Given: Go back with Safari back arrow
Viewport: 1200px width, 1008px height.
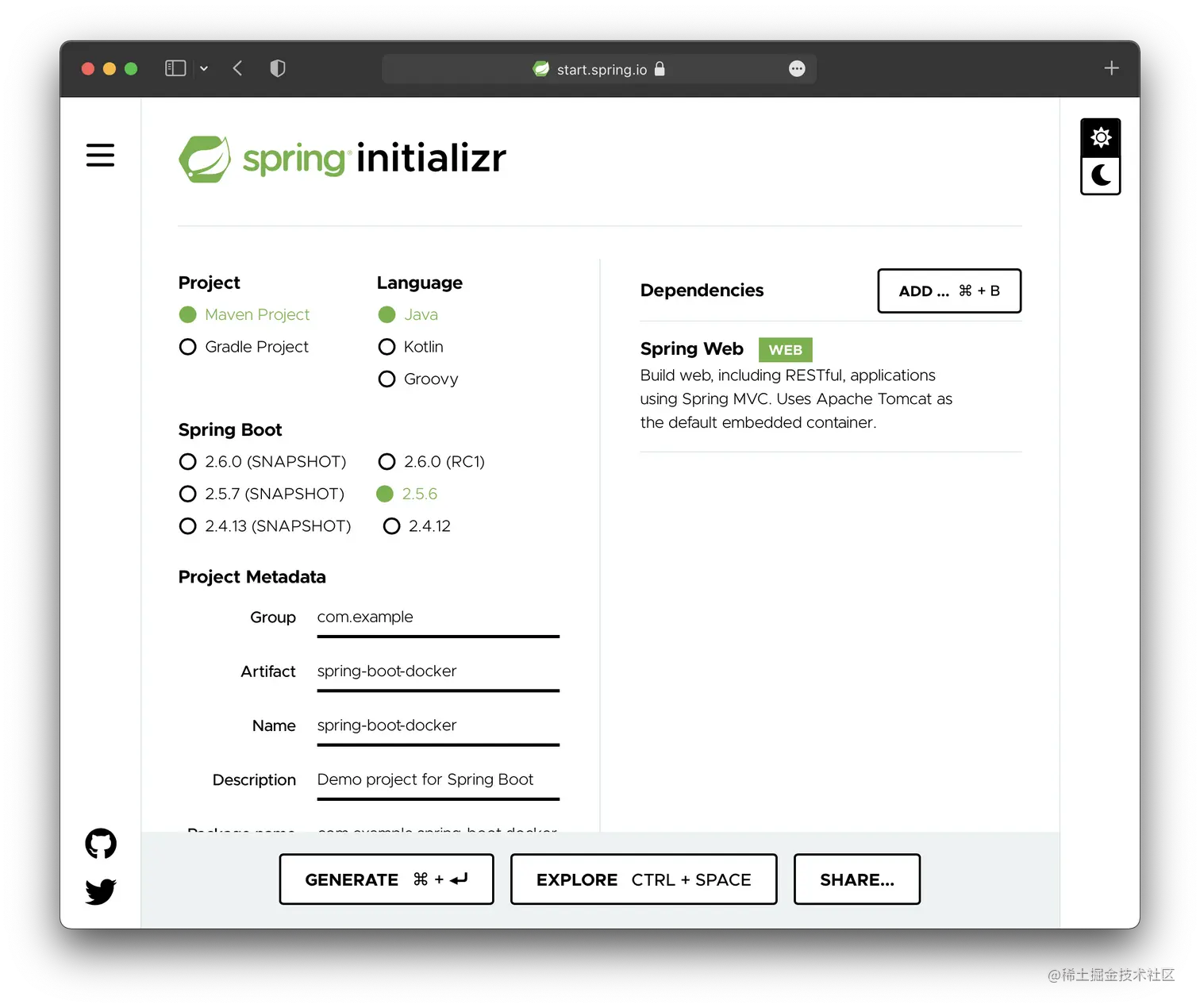Looking at the screenshot, I should click(x=237, y=68).
